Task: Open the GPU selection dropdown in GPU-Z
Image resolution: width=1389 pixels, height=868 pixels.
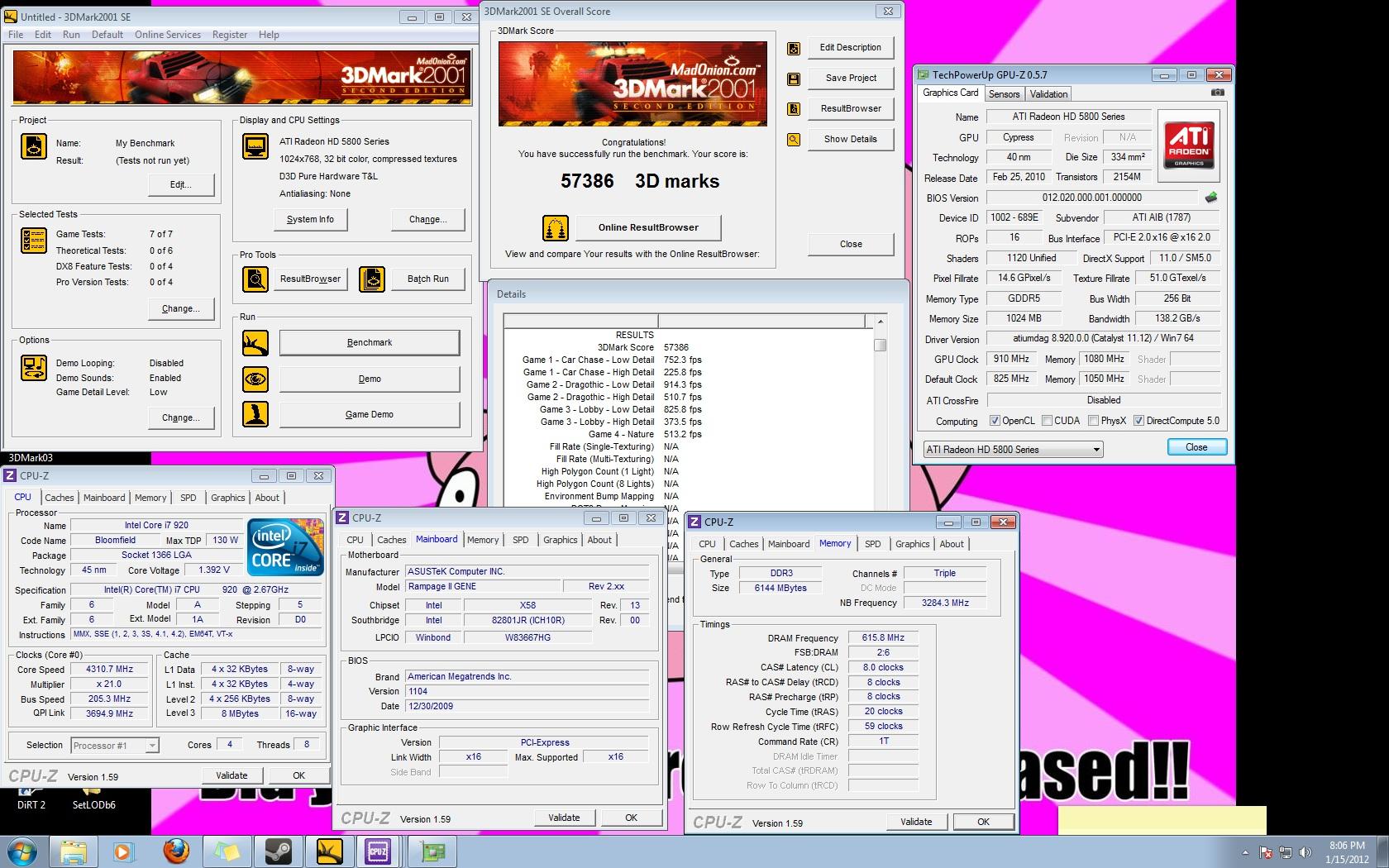Action: (1013, 450)
